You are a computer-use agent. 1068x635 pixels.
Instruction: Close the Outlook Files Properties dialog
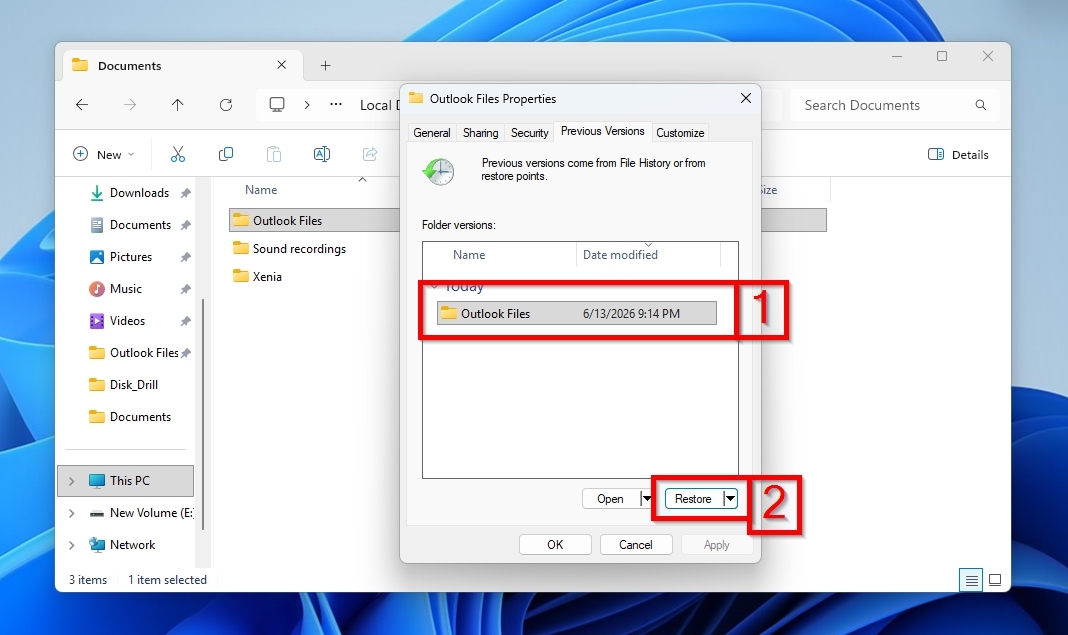coord(746,98)
